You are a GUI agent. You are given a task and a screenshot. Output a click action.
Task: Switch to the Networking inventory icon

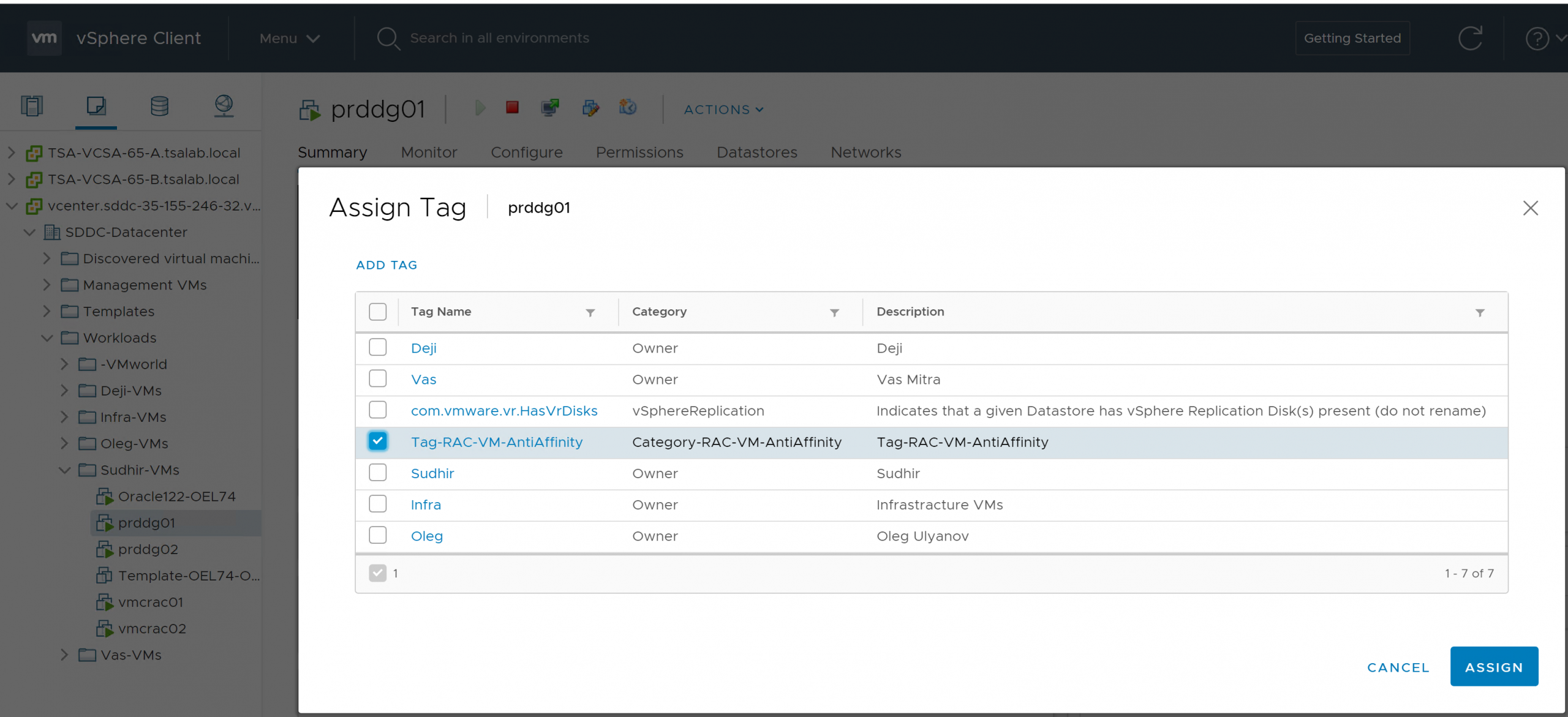[224, 106]
